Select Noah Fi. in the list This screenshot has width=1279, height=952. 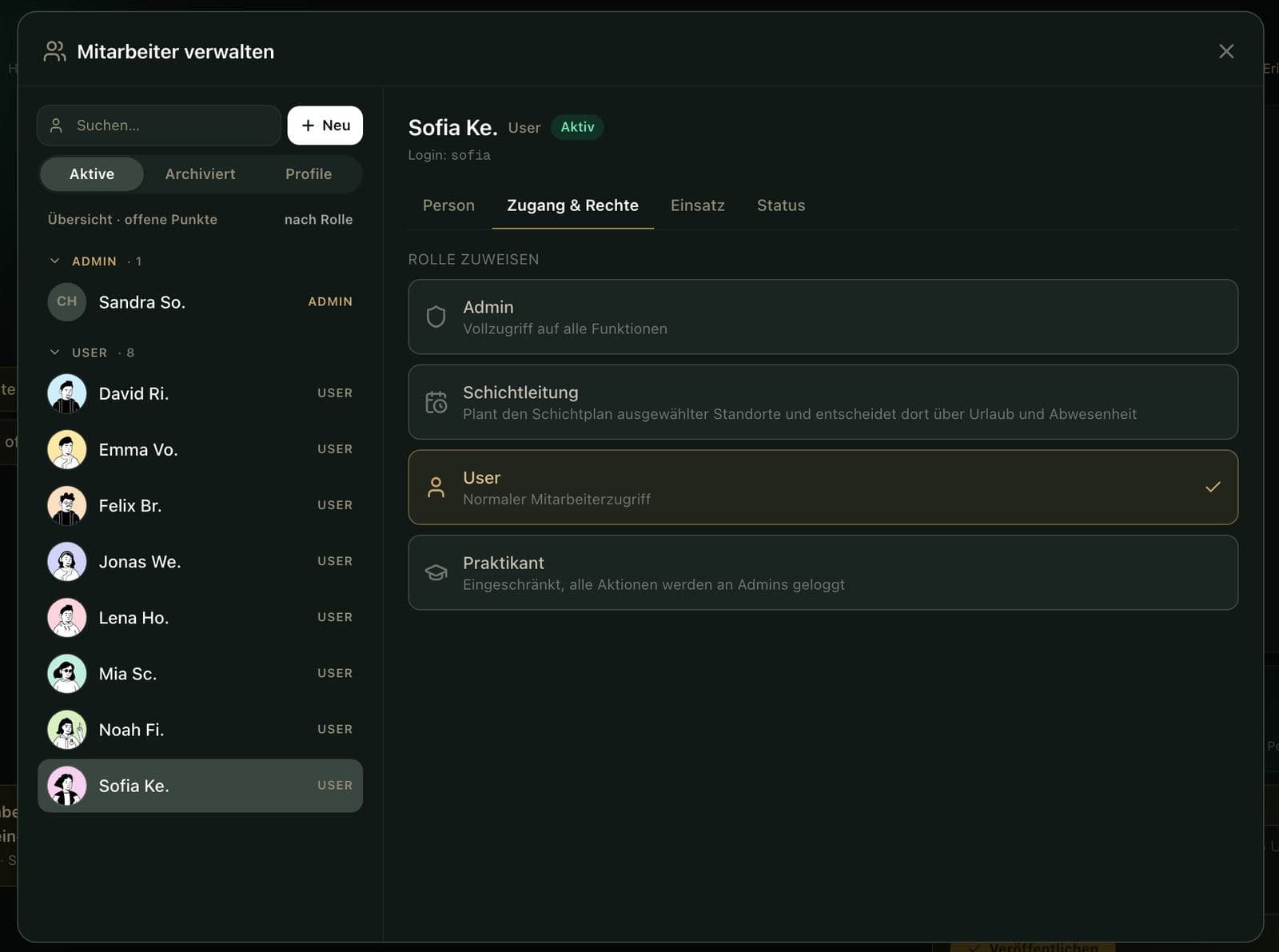200,729
